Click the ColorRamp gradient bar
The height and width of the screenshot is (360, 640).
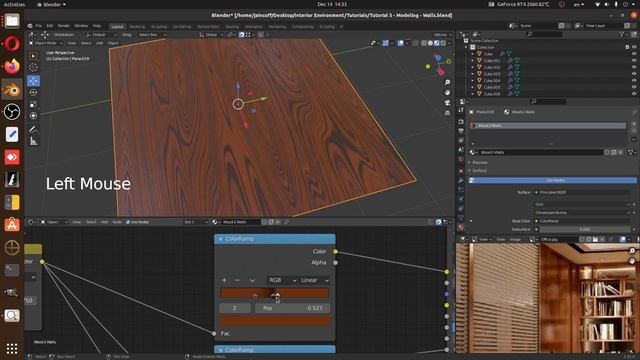[x=275, y=293]
